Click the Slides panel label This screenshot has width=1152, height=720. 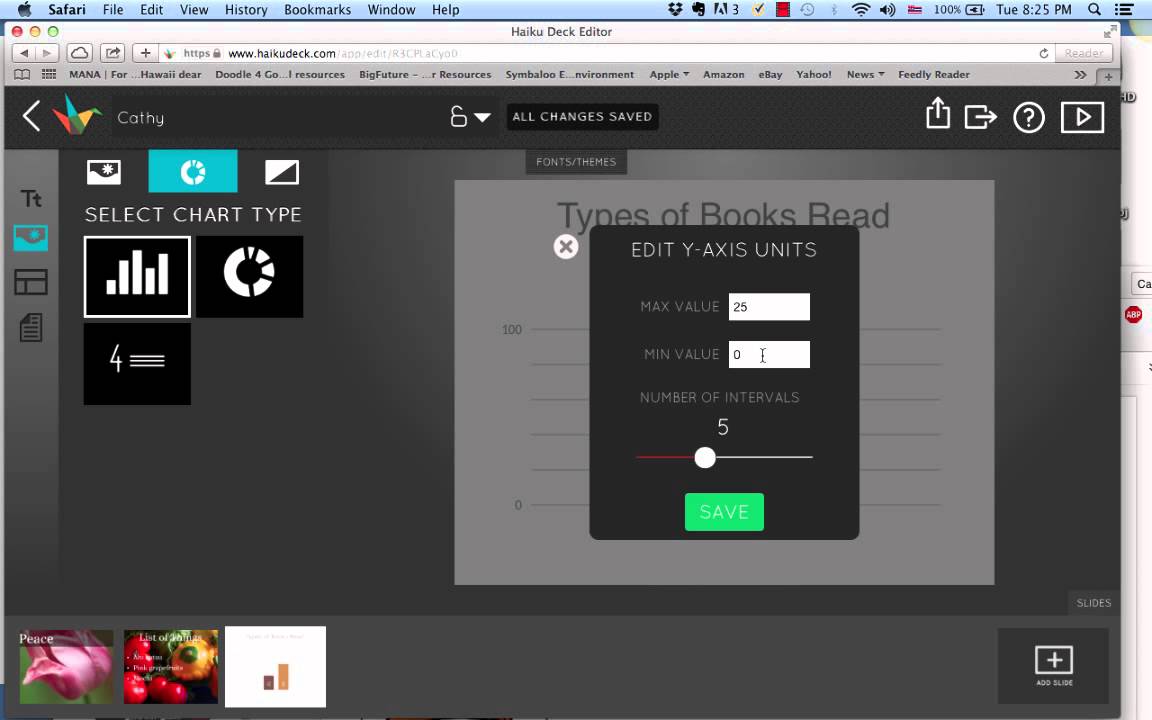[1093, 603]
